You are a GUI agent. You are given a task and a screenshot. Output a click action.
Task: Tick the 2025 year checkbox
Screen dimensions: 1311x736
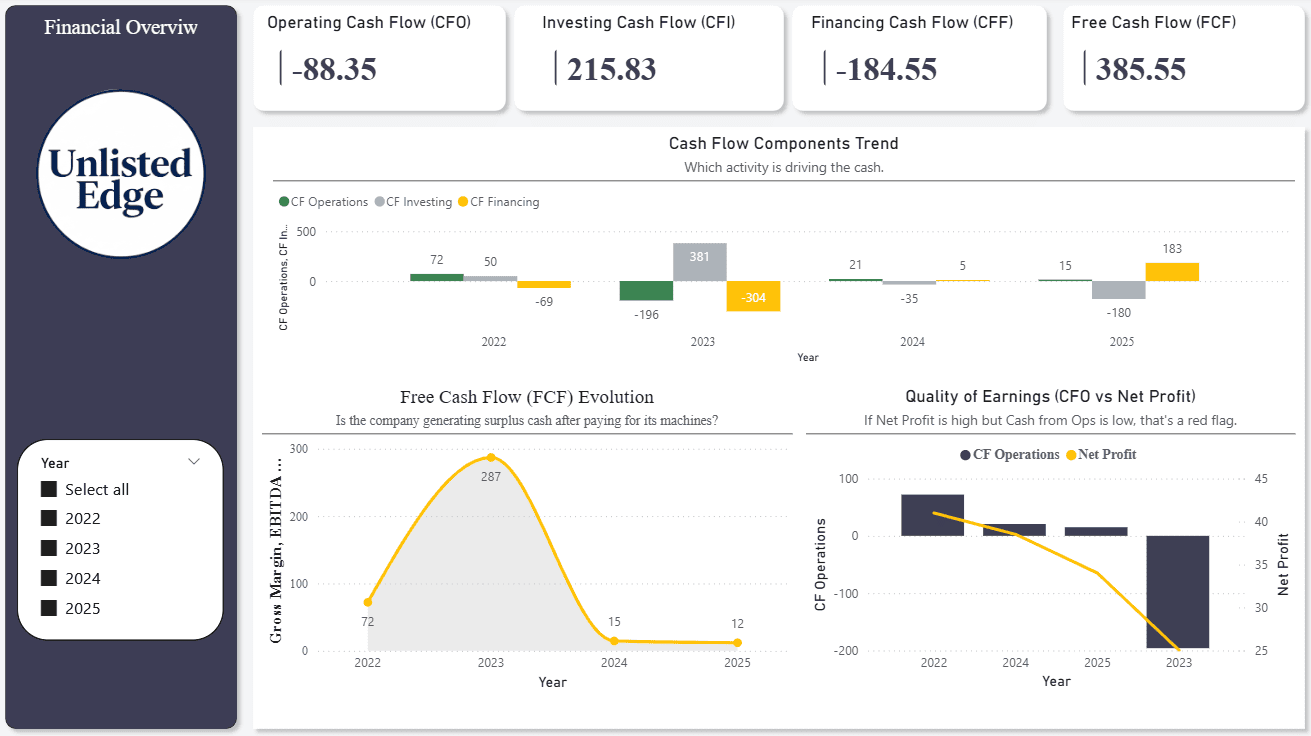48,608
